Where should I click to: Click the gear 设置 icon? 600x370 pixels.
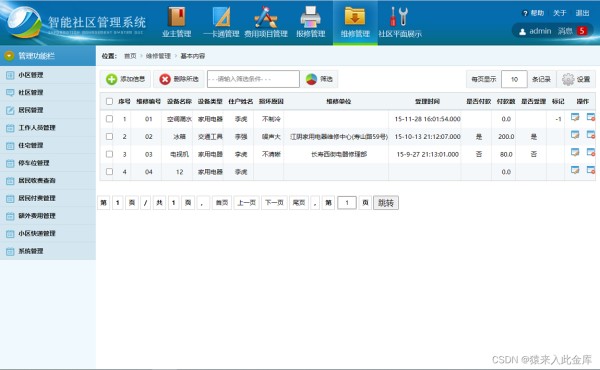[568, 79]
